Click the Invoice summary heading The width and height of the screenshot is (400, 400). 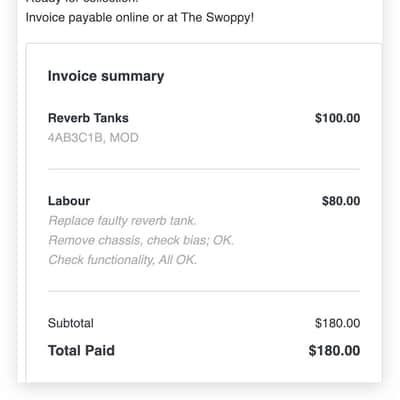(x=106, y=76)
